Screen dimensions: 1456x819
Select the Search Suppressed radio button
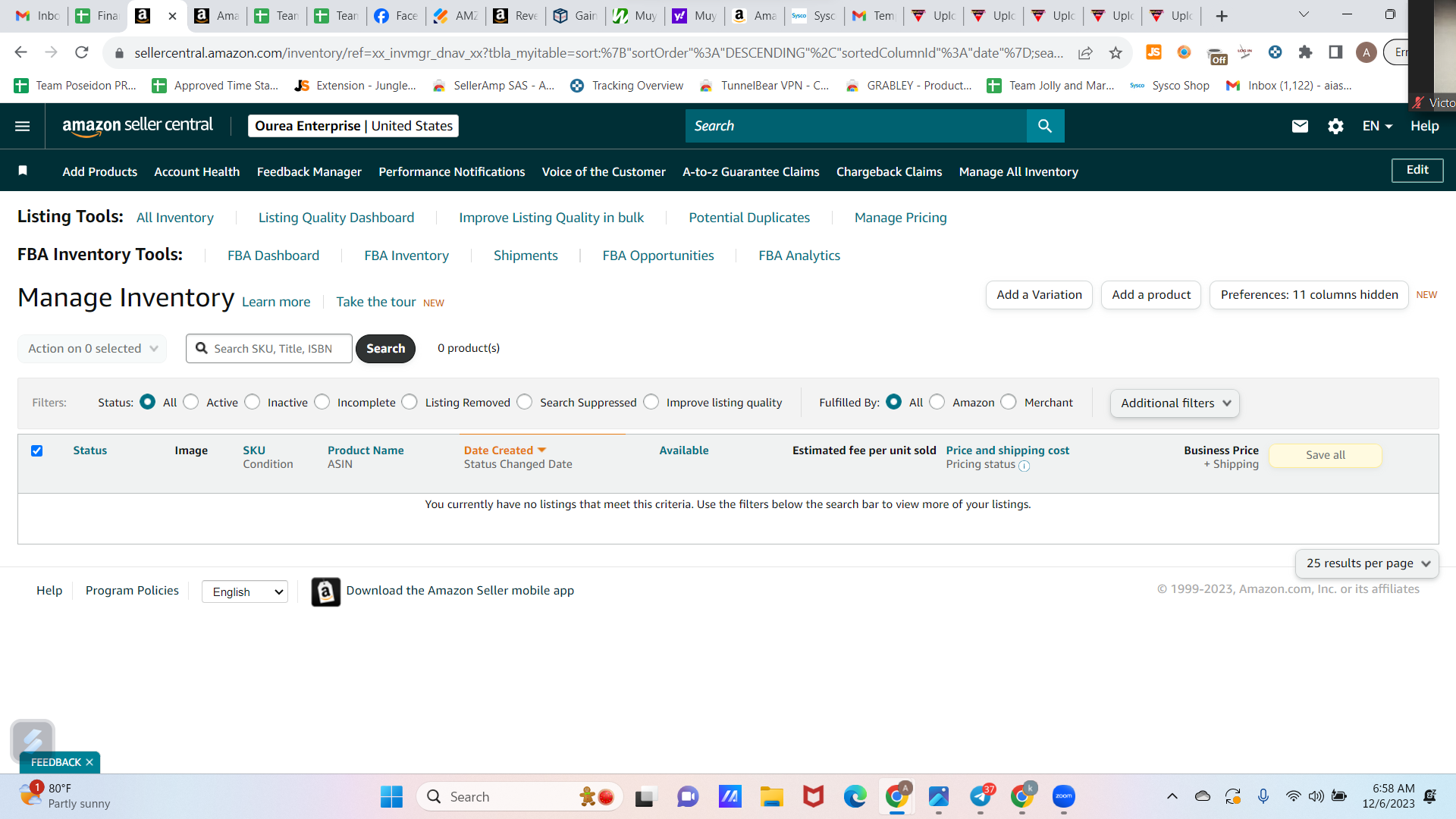(x=525, y=402)
